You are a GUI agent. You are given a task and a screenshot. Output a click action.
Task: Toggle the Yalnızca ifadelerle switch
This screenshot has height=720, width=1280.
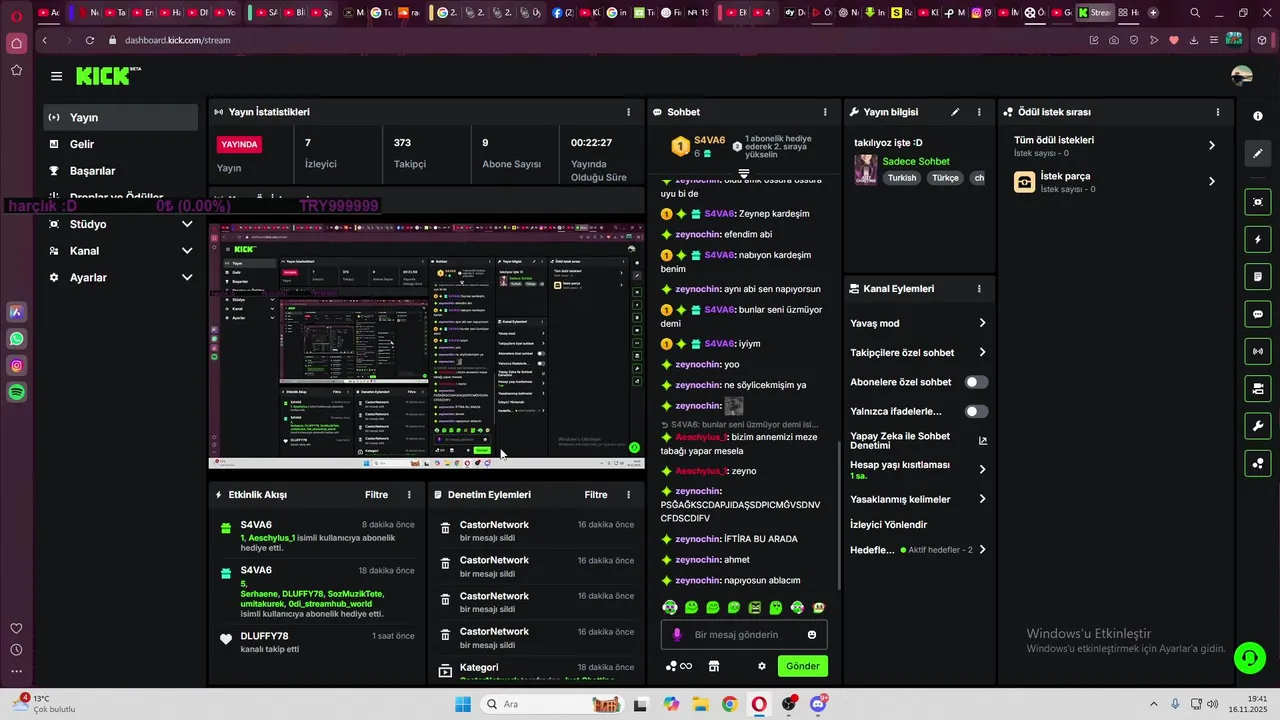point(976,411)
